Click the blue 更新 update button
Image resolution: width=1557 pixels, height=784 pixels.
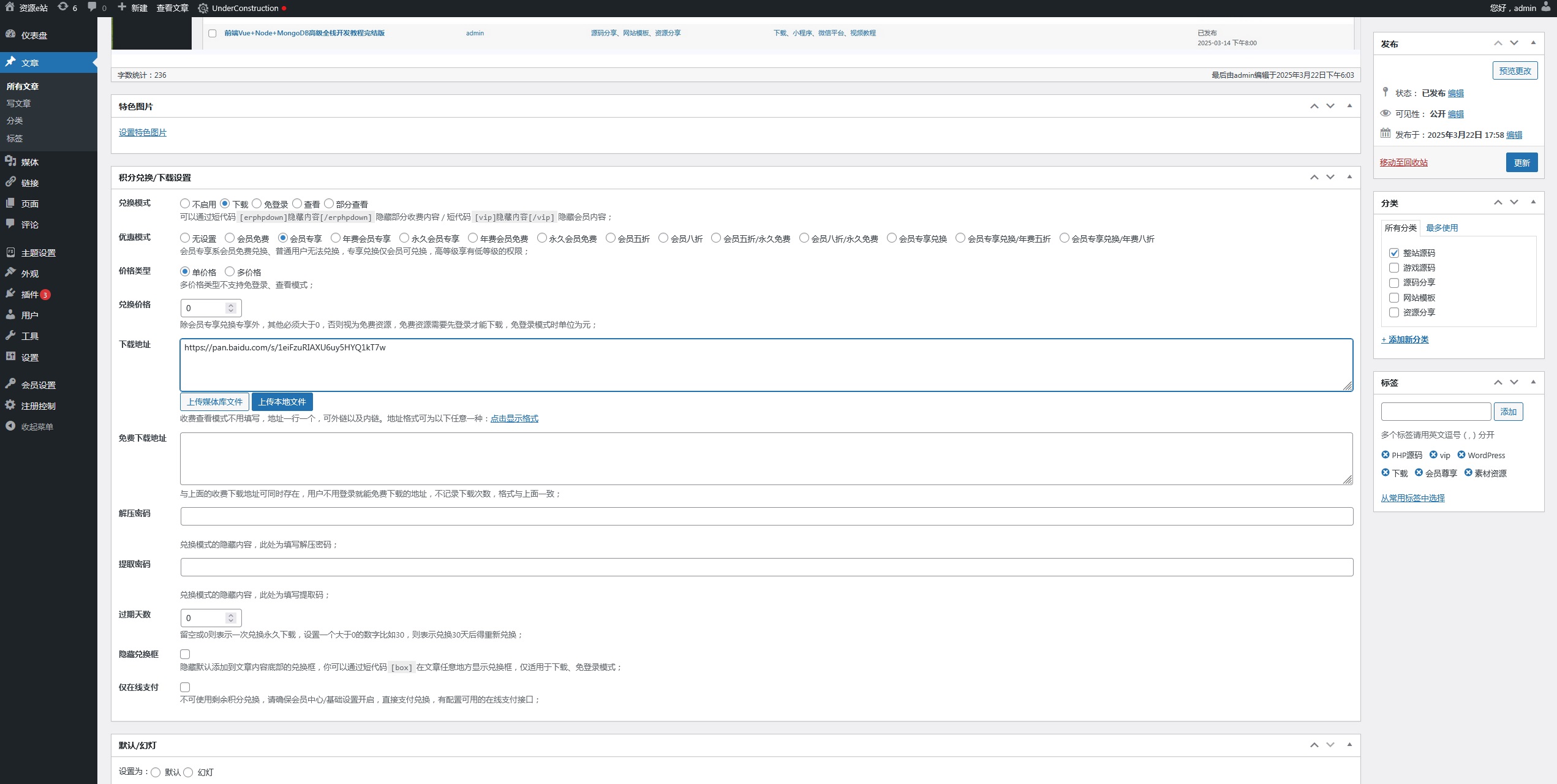(x=1521, y=162)
